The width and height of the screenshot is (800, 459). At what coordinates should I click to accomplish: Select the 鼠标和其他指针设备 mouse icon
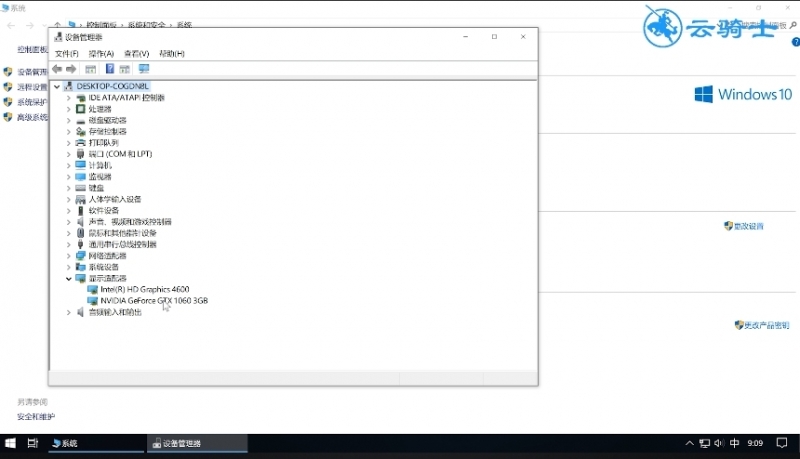pos(80,233)
